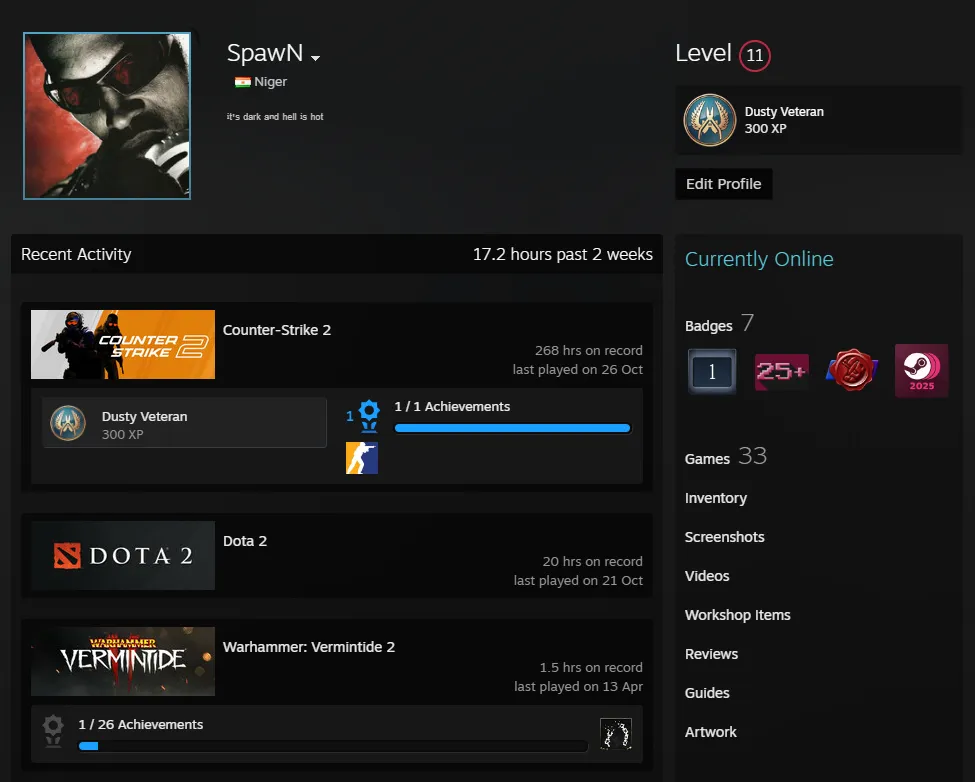The height and width of the screenshot is (782, 975).
Task: Click the Currently Online status text
Action: [759, 259]
